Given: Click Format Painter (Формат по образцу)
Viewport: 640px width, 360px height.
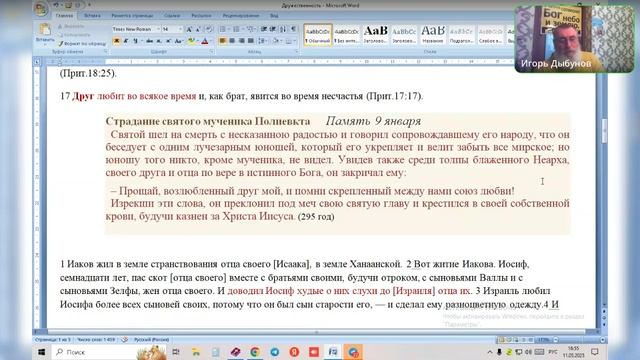Looking at the screenshot, I should pos(82,43).
